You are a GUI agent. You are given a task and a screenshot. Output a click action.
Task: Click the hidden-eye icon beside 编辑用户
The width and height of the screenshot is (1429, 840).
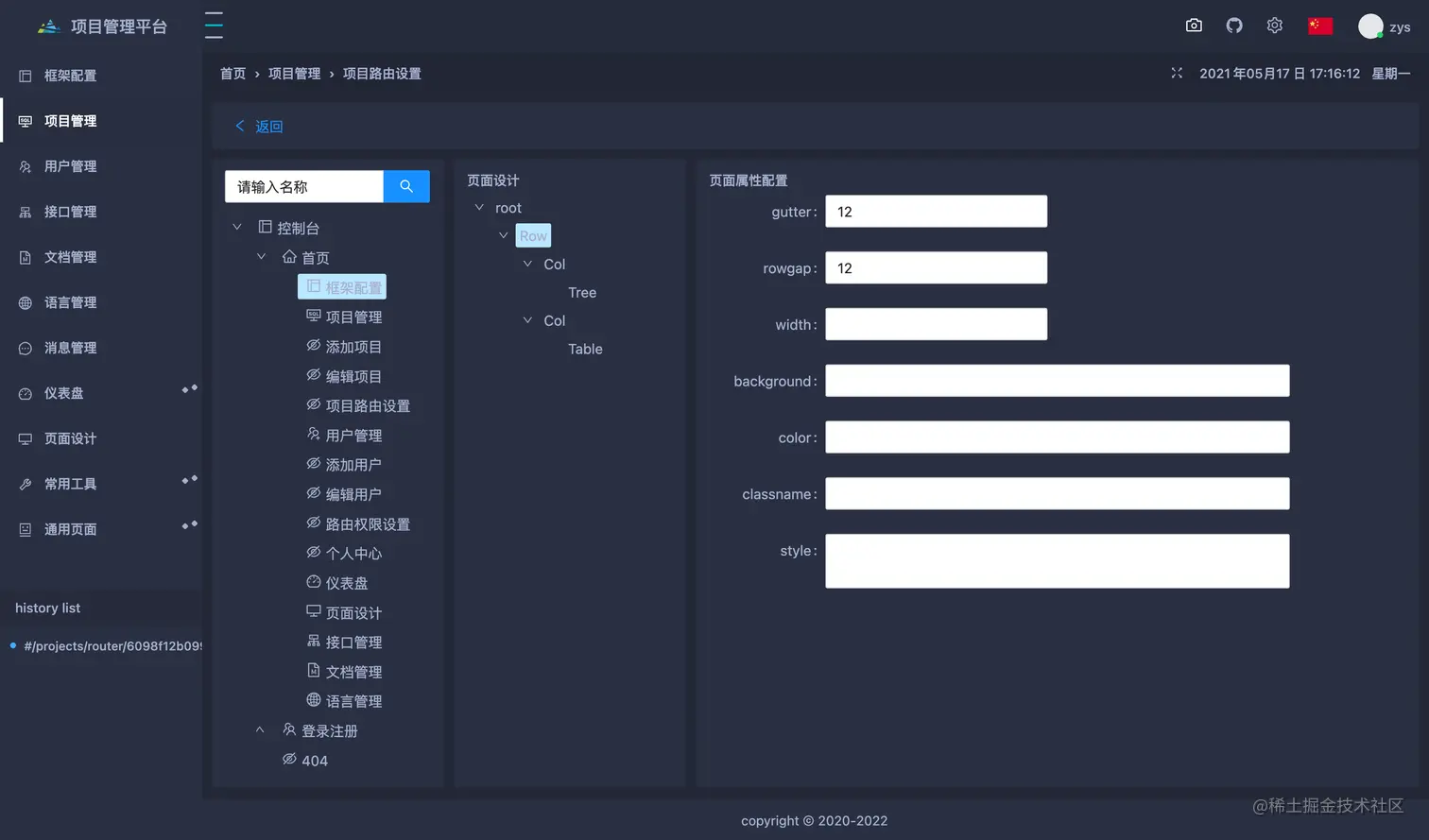tap(314, 493)
